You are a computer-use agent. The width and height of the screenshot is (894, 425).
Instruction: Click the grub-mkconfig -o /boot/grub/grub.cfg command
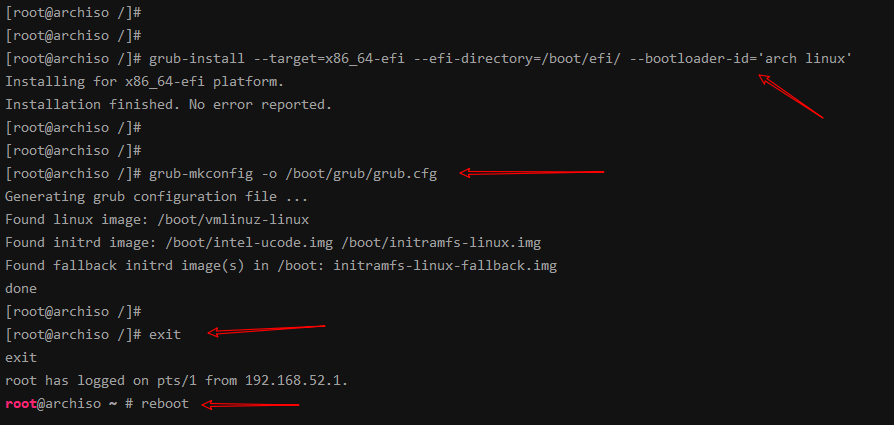pyautogui.click(x=293, y=174)
